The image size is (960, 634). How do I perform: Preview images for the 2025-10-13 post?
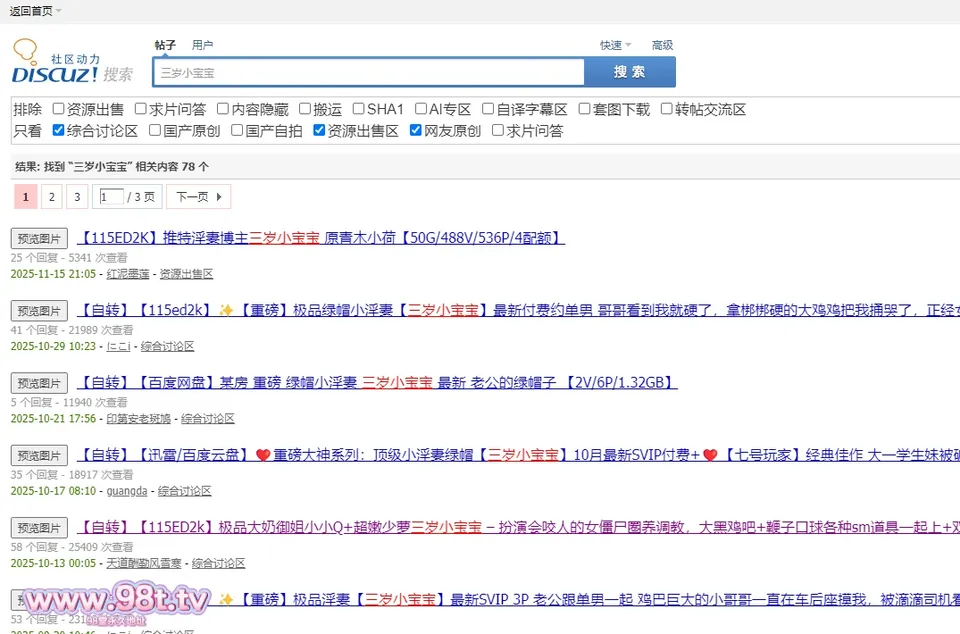(39, 528)
